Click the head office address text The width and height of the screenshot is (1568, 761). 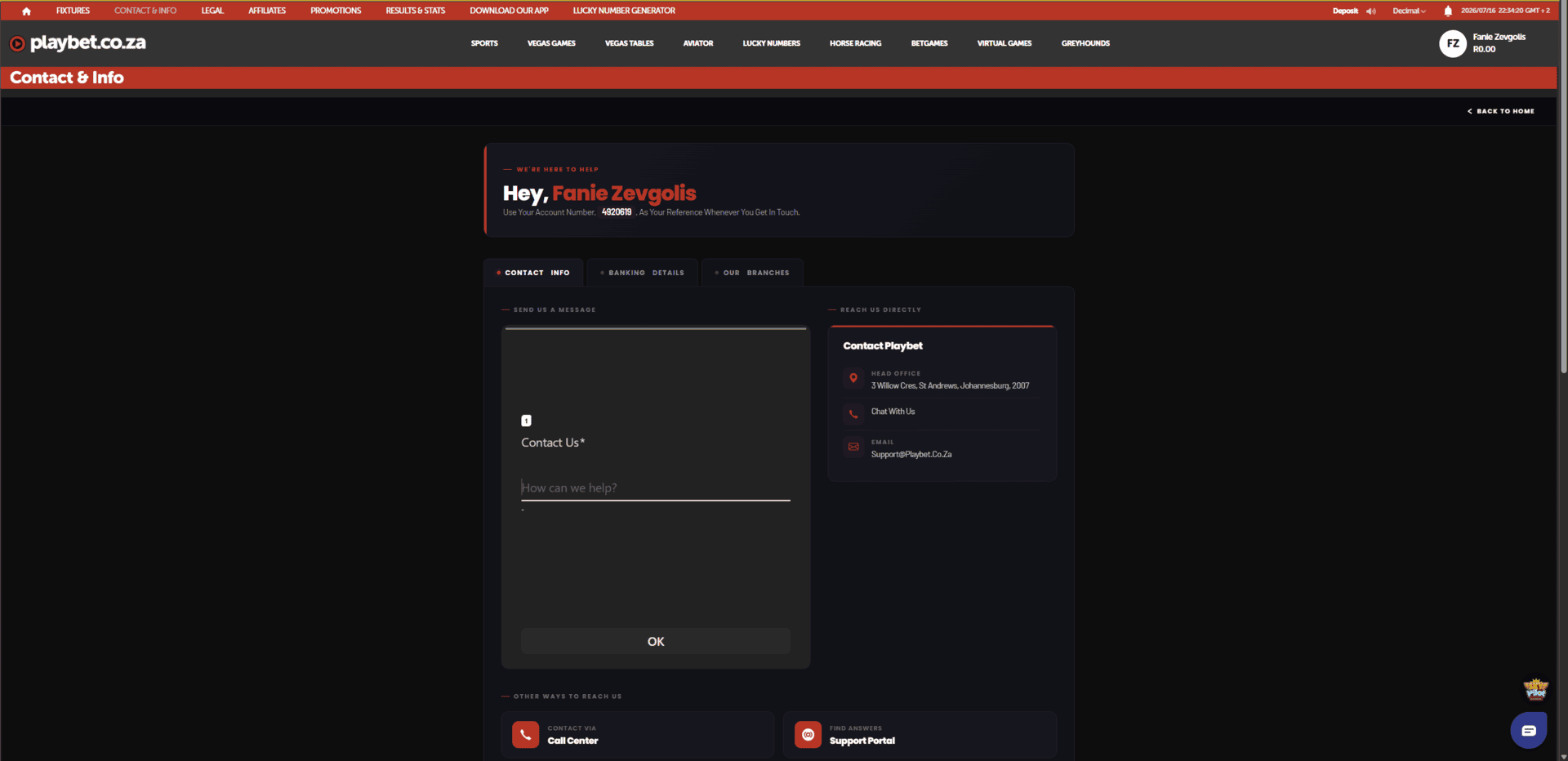pyautogui.click(x=950, y=385)
